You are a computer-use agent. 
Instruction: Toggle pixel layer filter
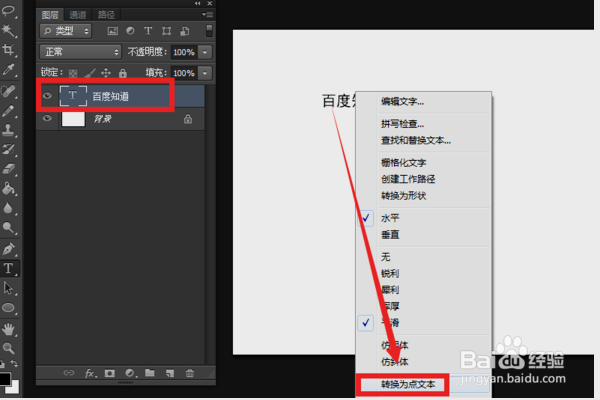tap(112, 31)
